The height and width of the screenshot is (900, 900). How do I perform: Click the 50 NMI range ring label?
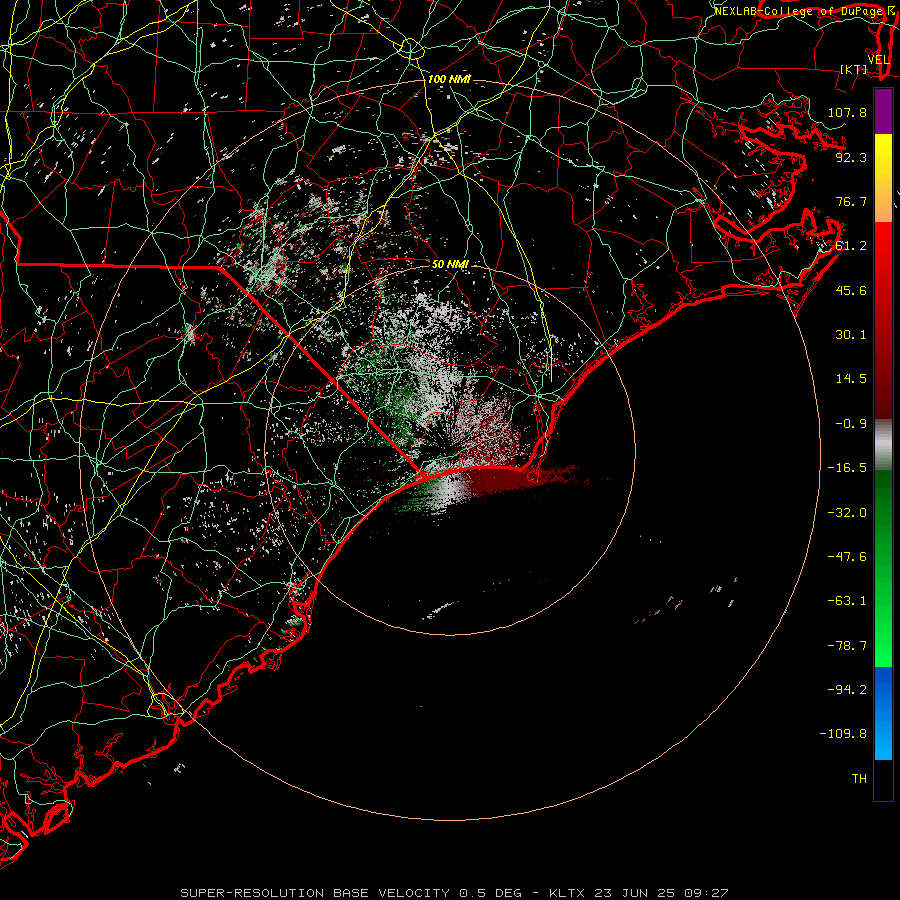[450, 264]
